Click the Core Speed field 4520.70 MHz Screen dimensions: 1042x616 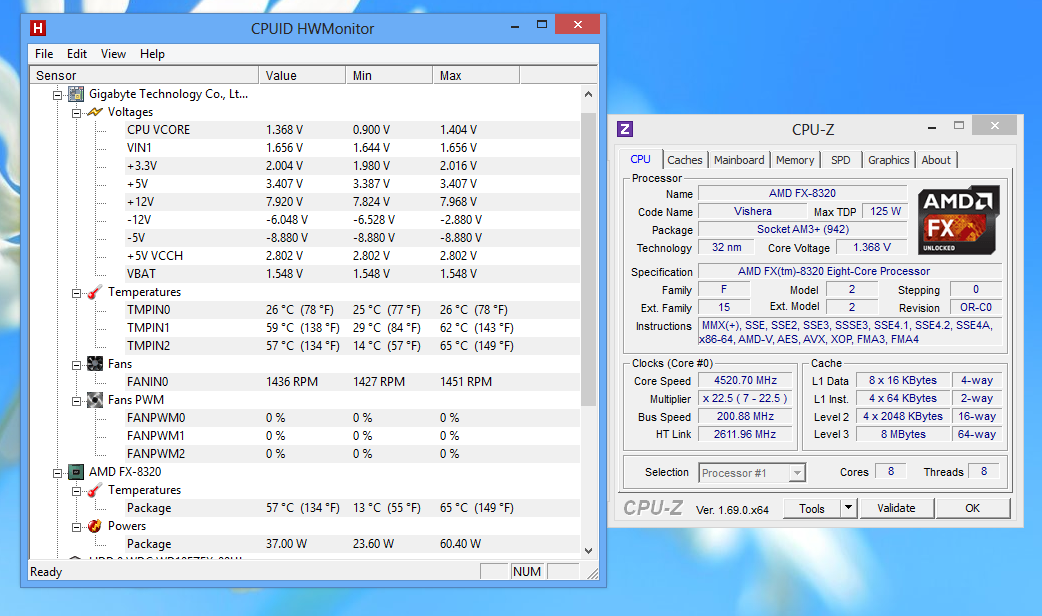(x=745, y=380)
